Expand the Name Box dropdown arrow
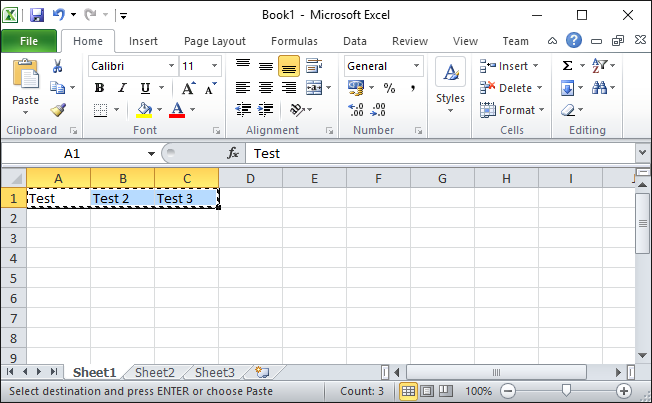 [x=151, y=154]
